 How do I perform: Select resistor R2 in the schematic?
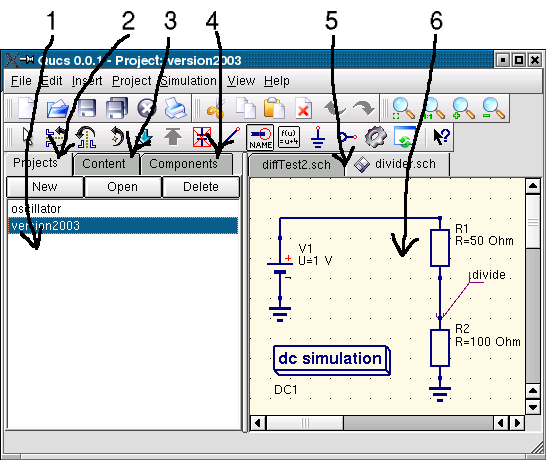point(440,348)
